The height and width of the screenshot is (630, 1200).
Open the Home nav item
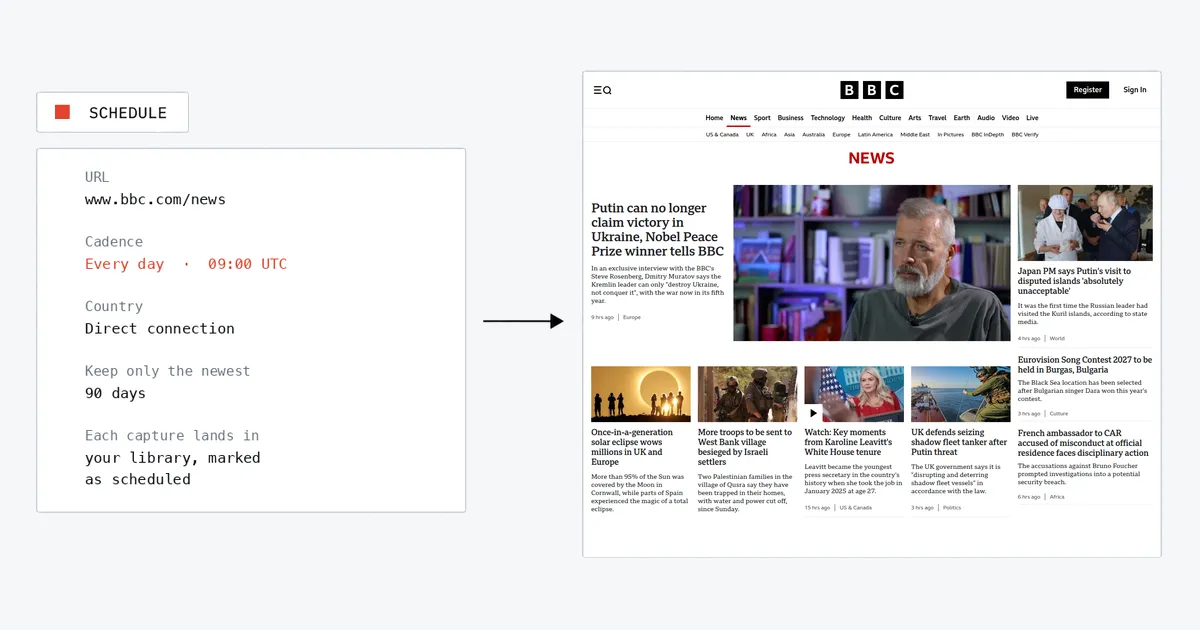coord(714,118)
